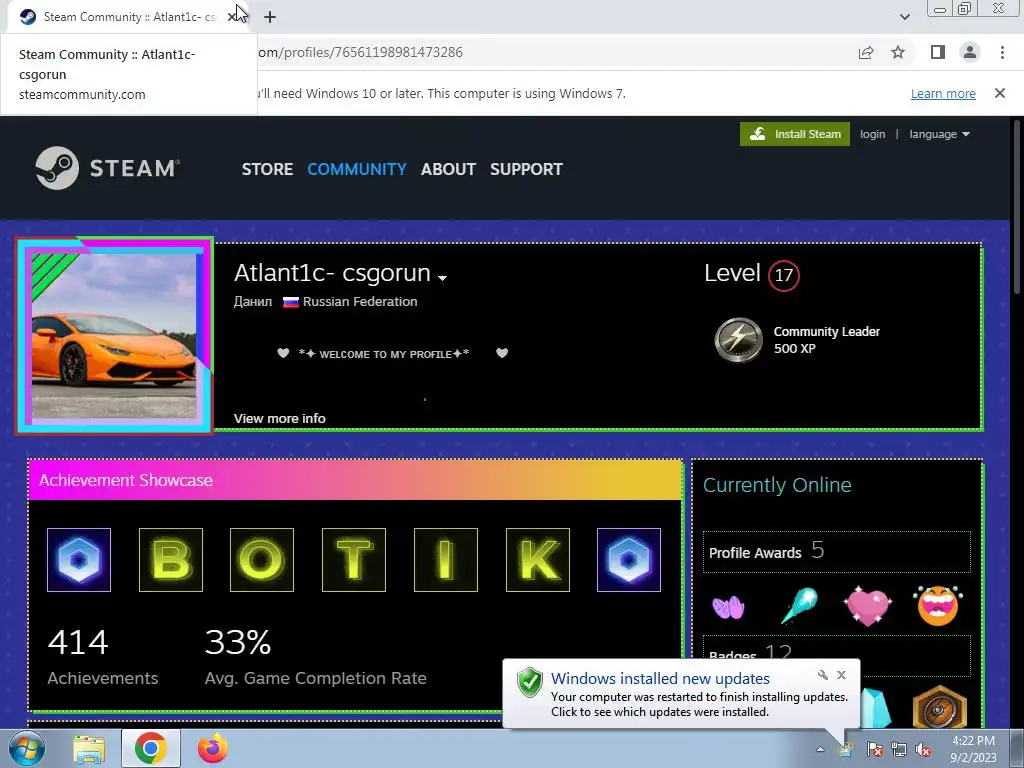Open the Badges 12 link
The width and height of the screenshot is (1024, 768).
[837, 653]
